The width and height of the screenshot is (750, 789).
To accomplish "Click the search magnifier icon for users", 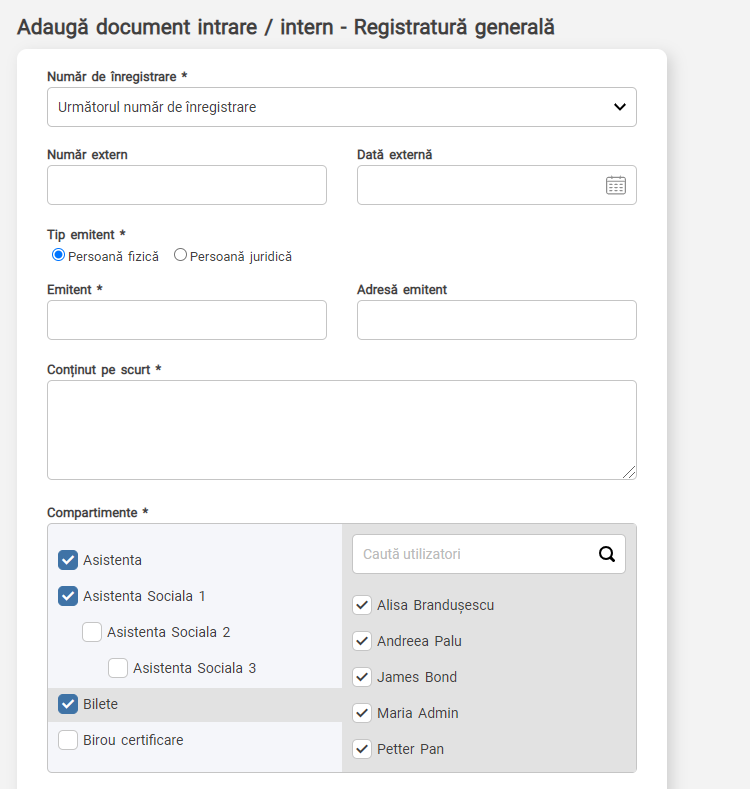I will (607, 554).
